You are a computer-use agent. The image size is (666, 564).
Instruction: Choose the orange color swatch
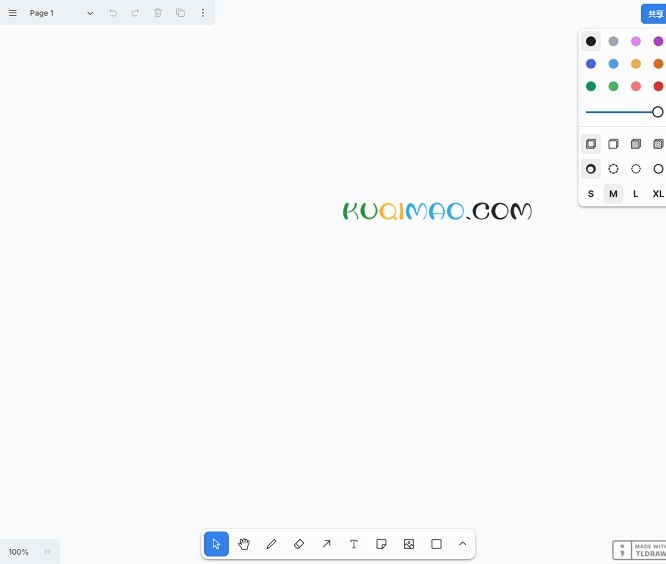pyautogui.click(x=658, y=64)
